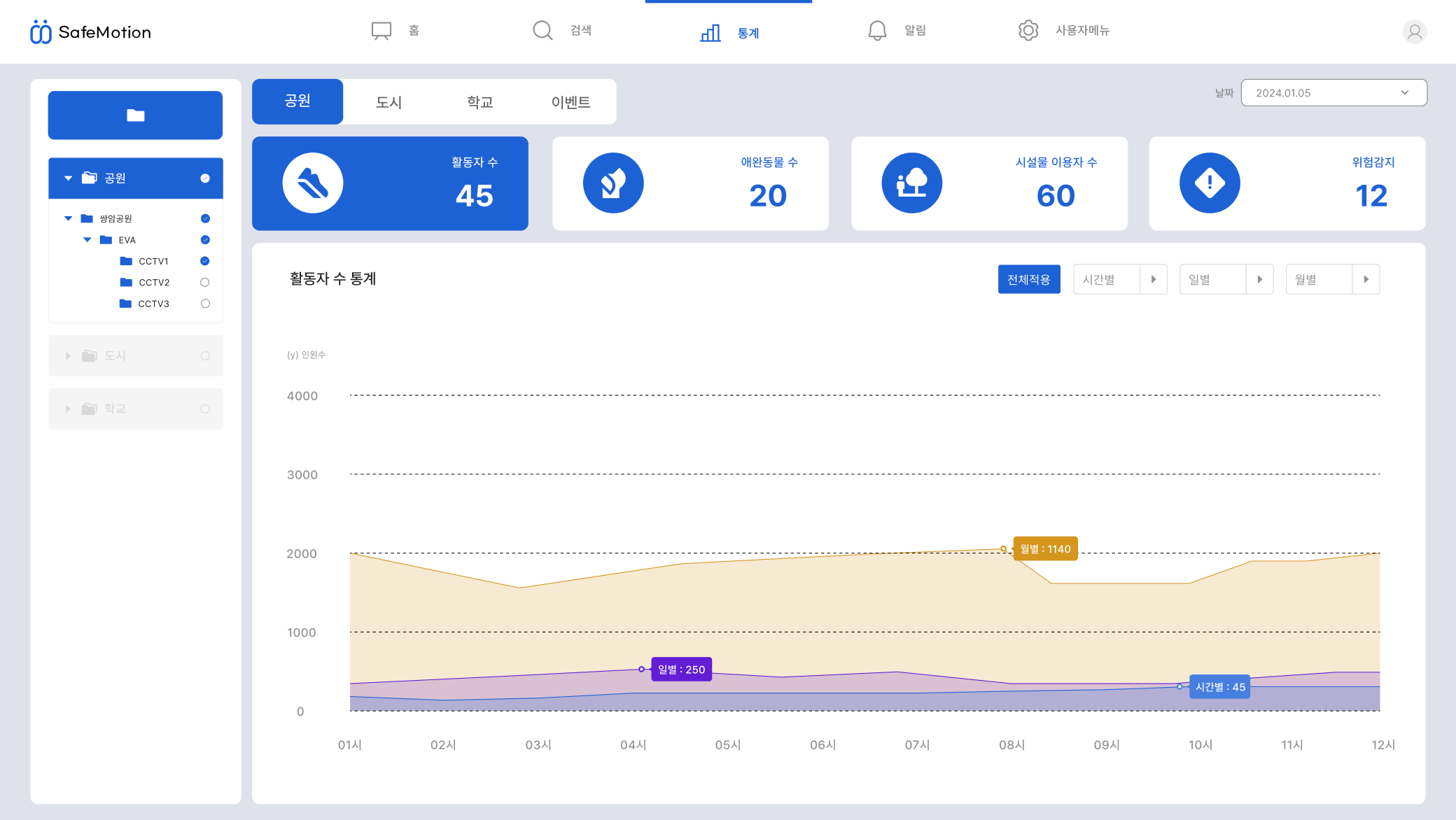
Task: Click the EVA folder icon
Action: click(106, 240)
